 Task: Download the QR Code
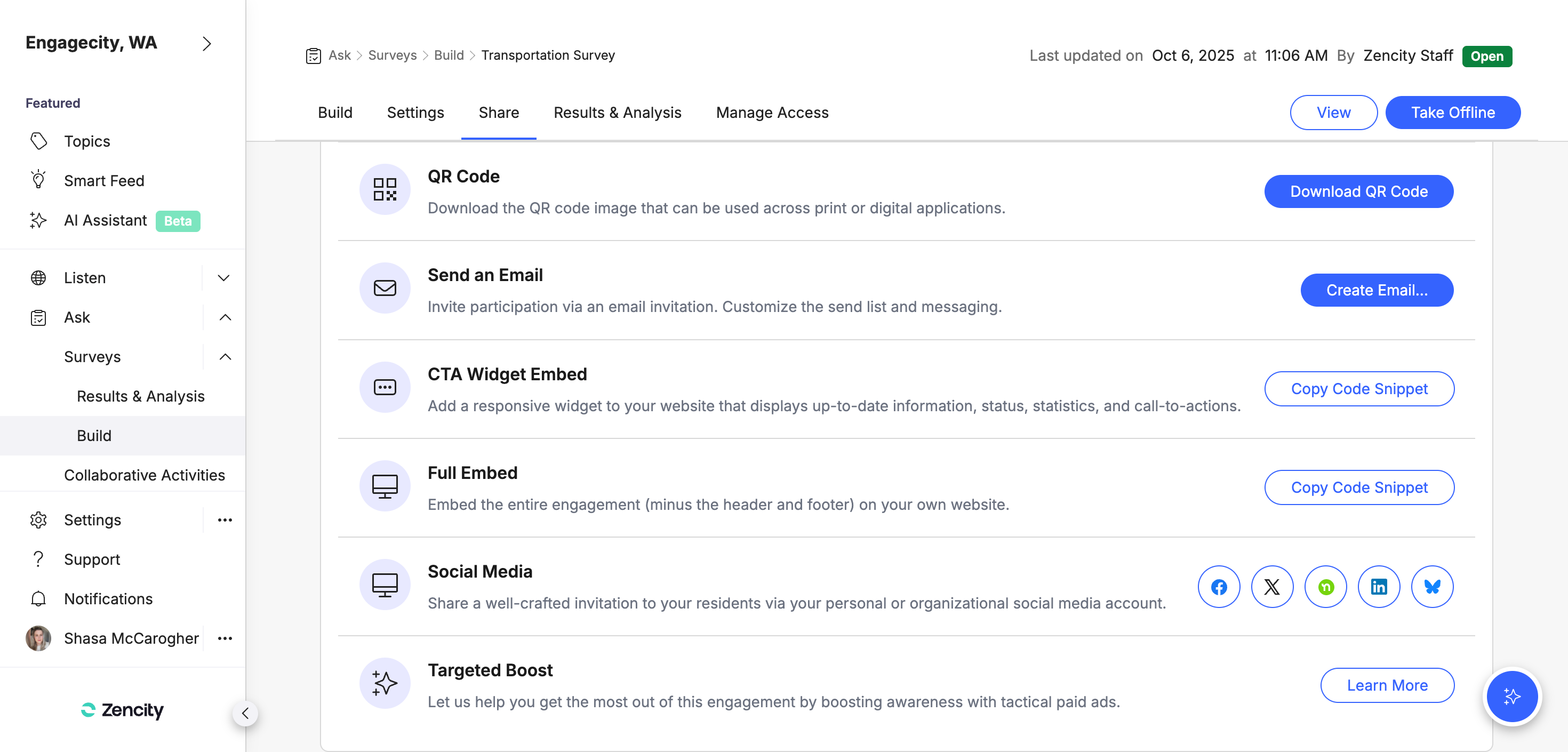[1358, 190]
